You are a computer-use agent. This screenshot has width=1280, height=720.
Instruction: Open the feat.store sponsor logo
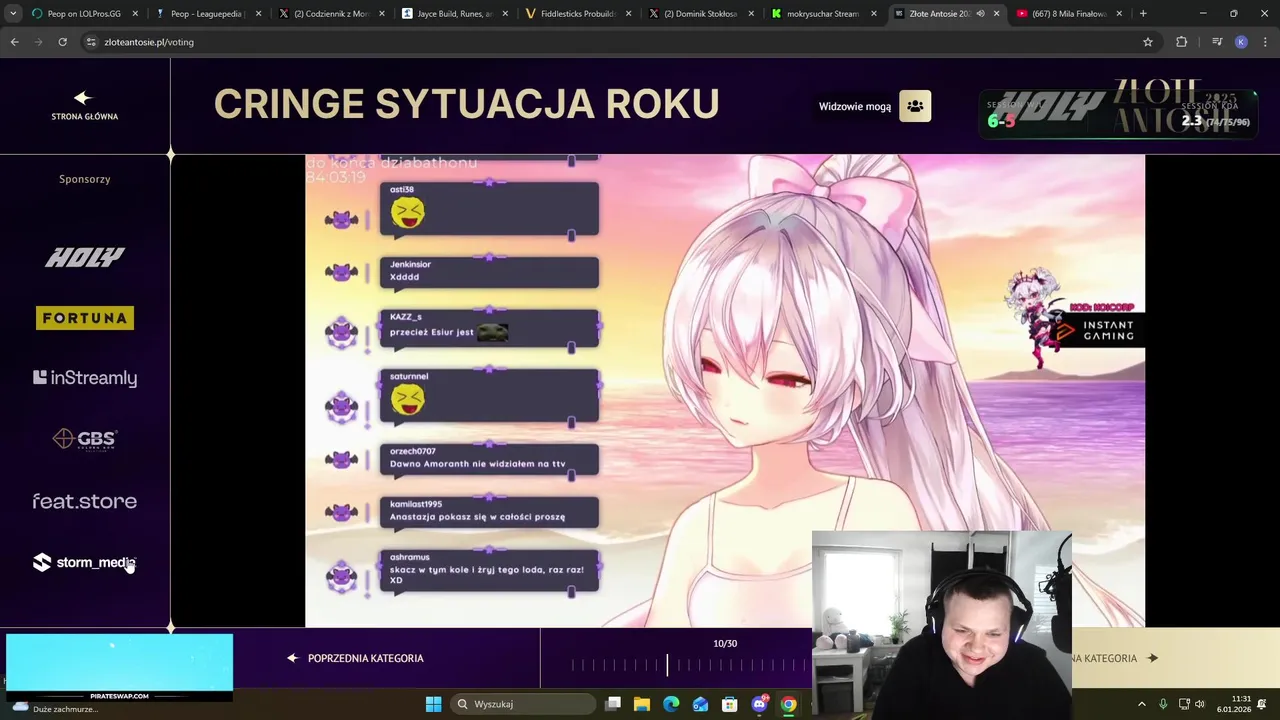click(x=85, y=501)
